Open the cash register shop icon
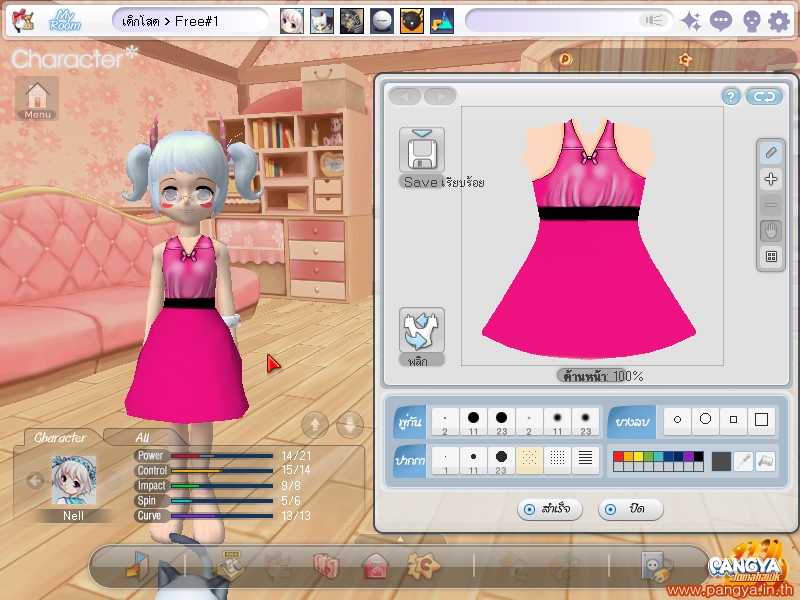Image resolution: width=800 pixels, height=600 pixels. click(x=230, y=565)
